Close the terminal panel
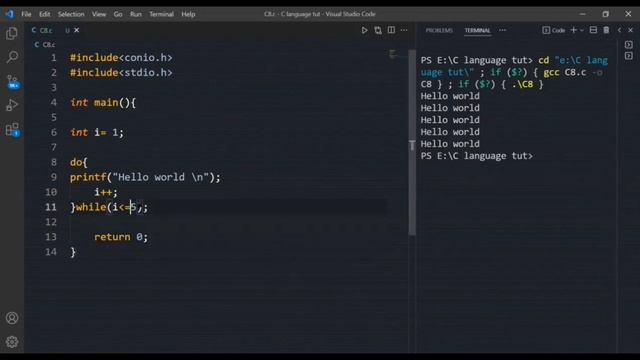Image resolution: width=640 pixels, height=360 pixels. 631,30
